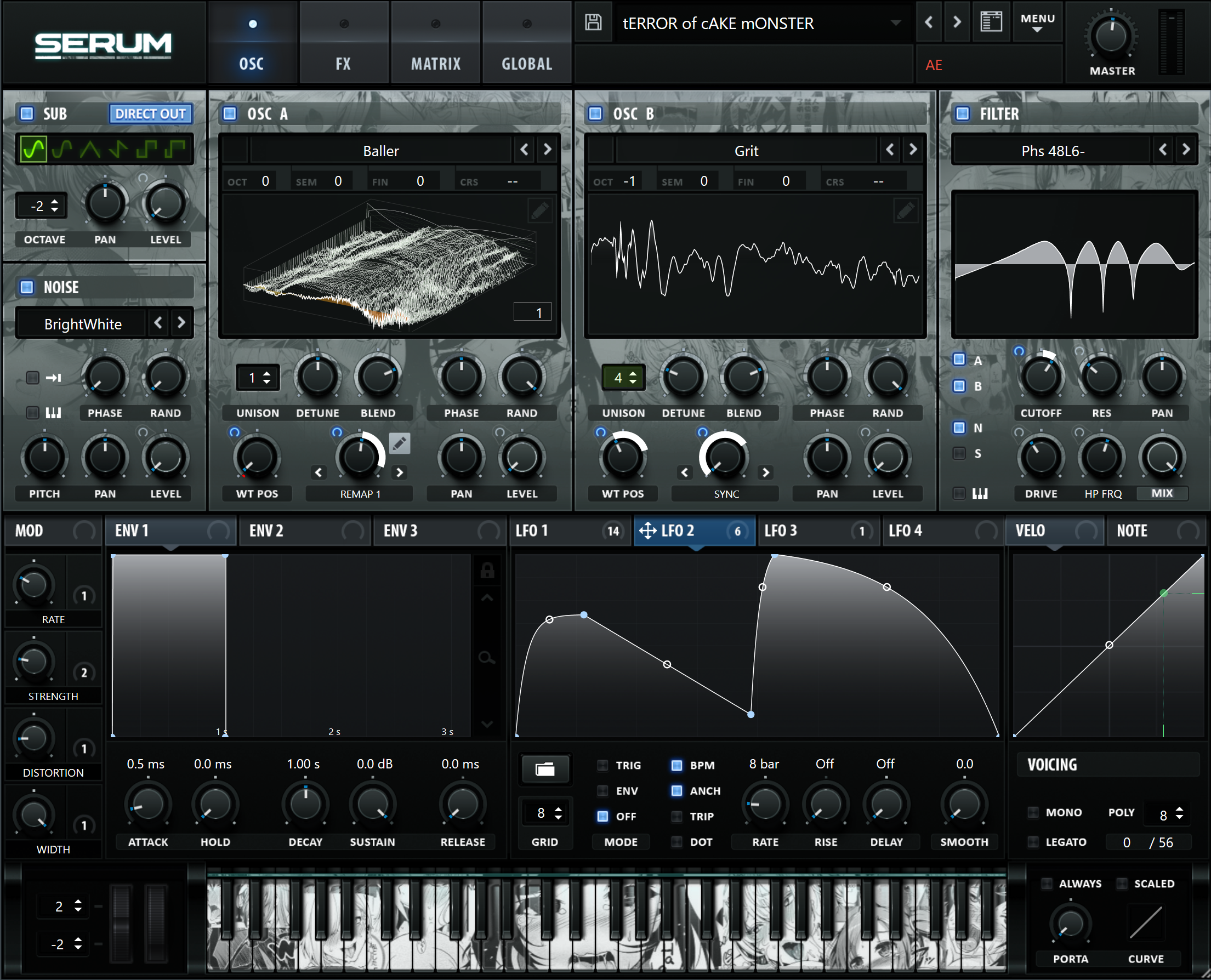Viewport: 1211px width, 980px height.
Task: Open OSC B wavetable editor pencil
Action: (906, 211)
